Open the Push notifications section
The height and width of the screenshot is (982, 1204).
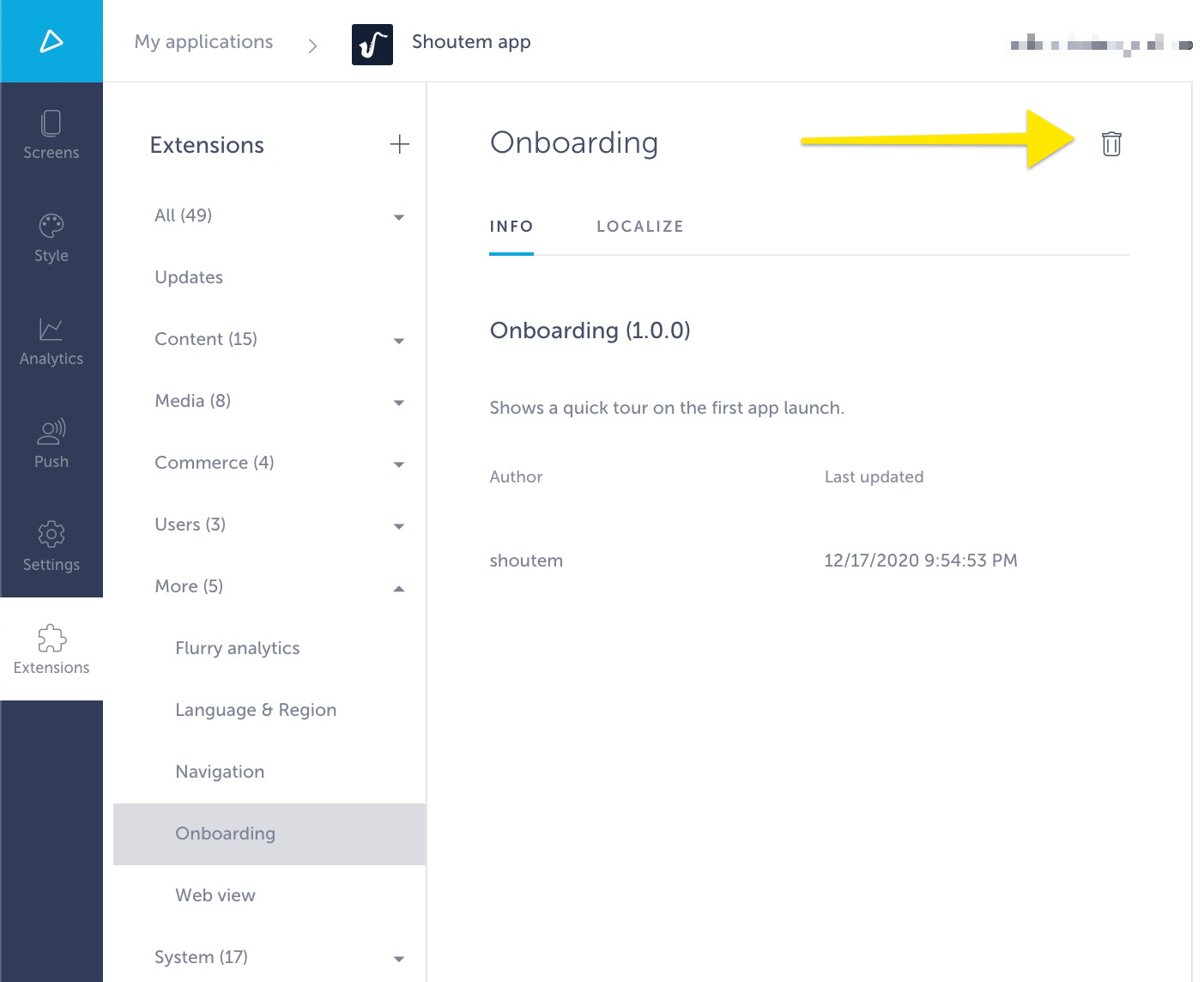51,445
